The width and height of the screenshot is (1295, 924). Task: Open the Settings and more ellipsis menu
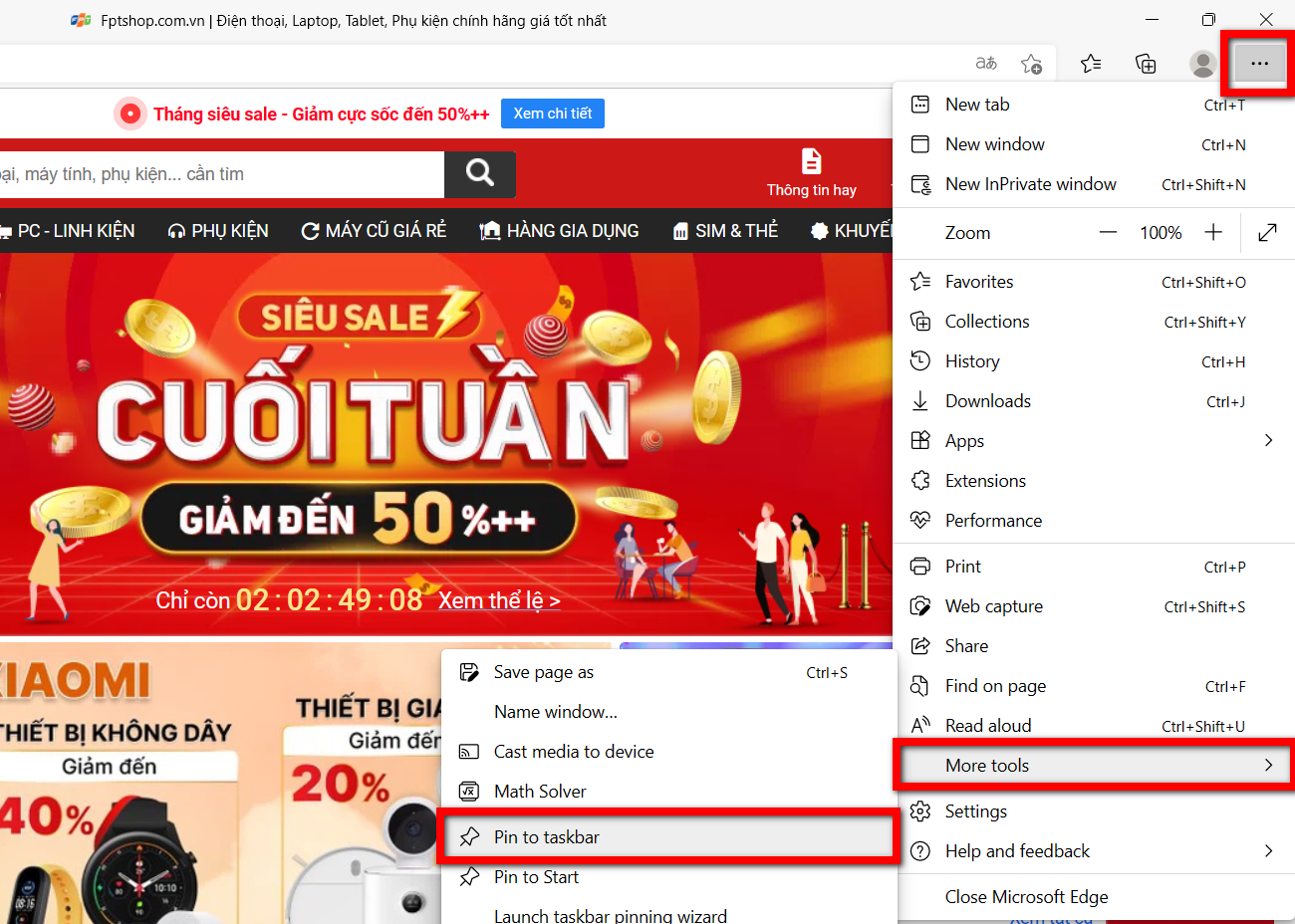pos(1260,64)
